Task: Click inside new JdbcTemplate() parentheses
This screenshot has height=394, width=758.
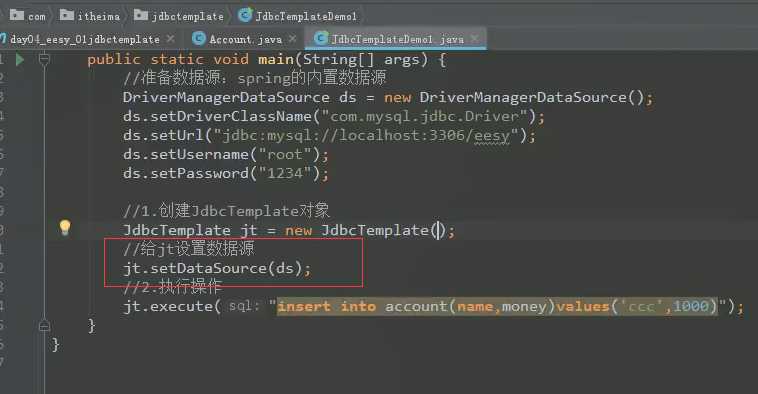Action: coord(439,231)
